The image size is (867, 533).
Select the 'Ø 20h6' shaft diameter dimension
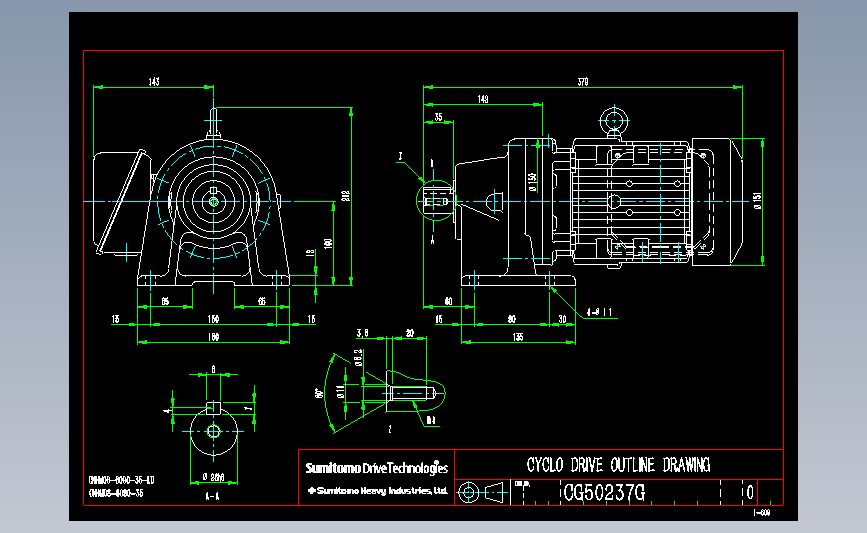pos(213,477)
